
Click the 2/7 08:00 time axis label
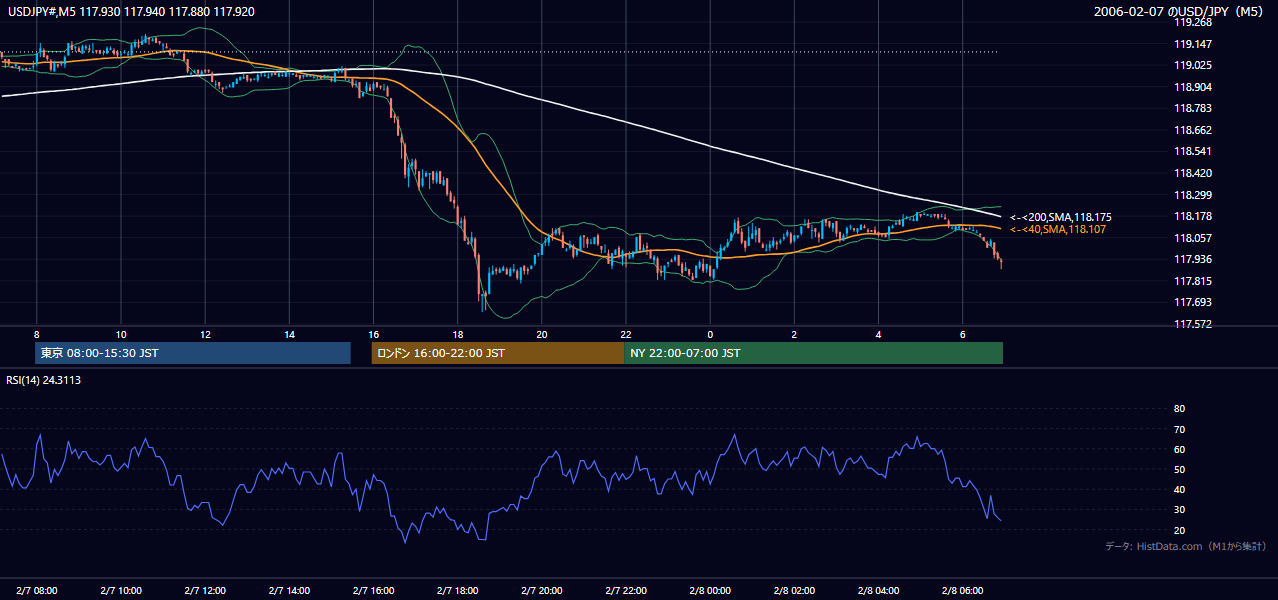click(x=36, y=590)
